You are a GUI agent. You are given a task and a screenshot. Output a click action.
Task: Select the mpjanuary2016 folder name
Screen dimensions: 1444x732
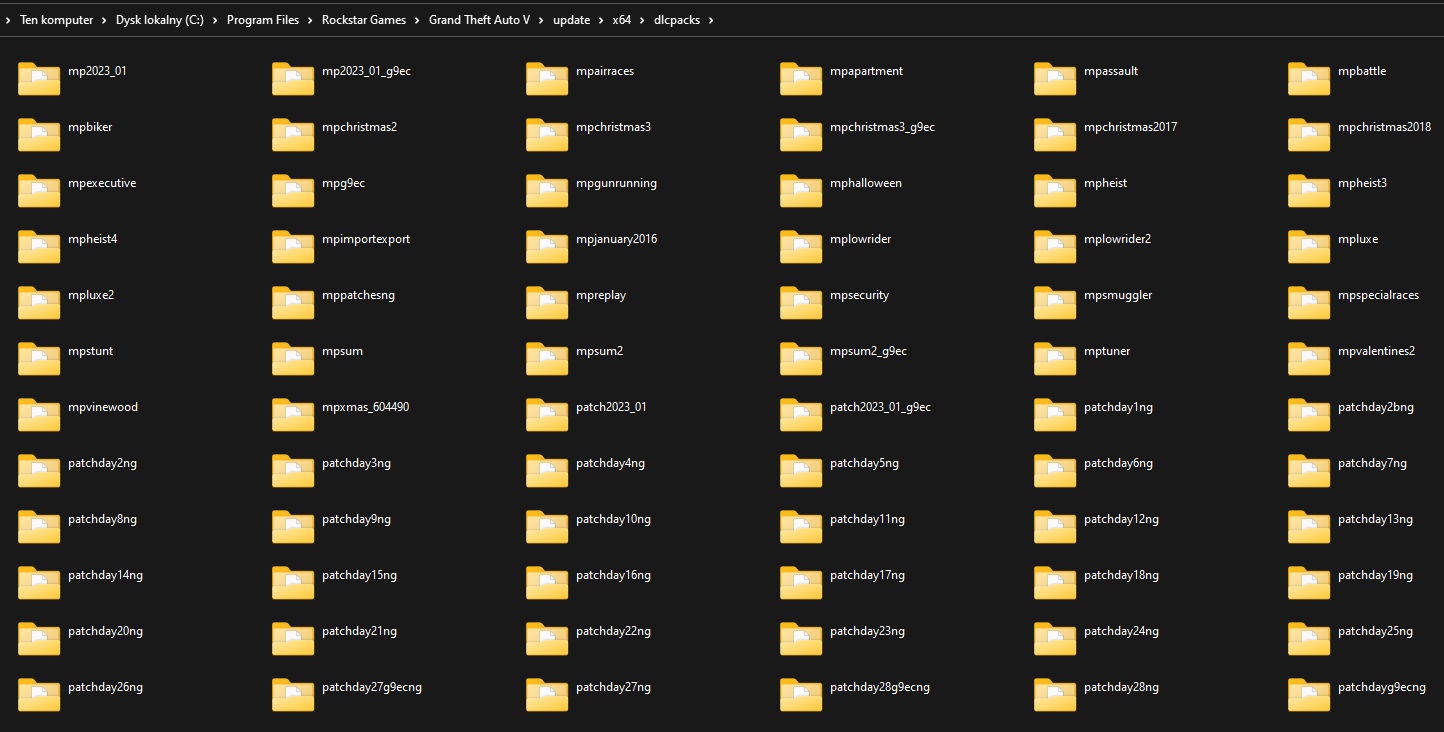[x=616, y=239]
